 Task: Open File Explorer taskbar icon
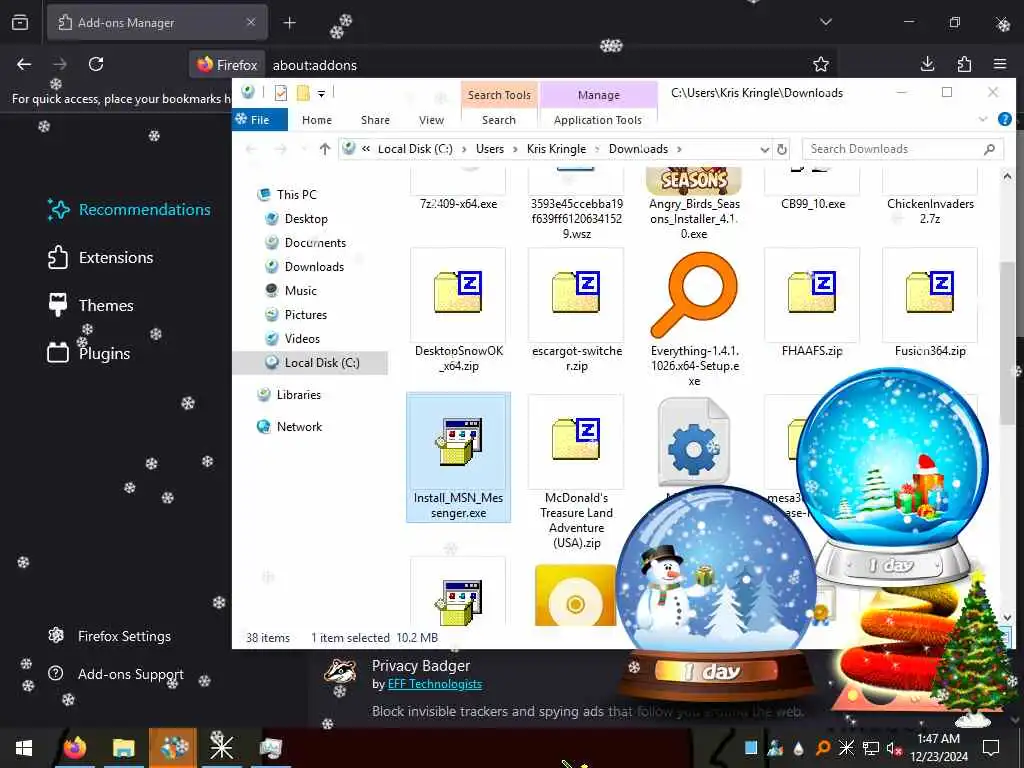123,748
